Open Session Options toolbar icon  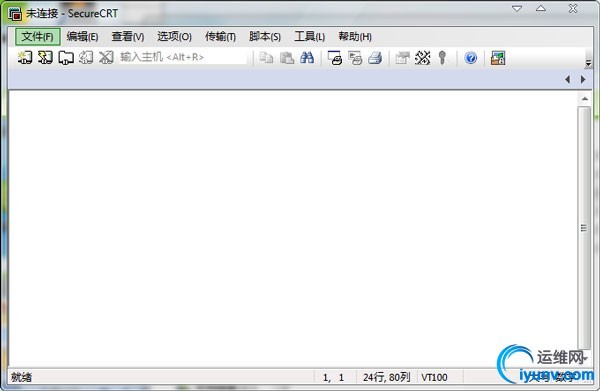coord(402,58)
